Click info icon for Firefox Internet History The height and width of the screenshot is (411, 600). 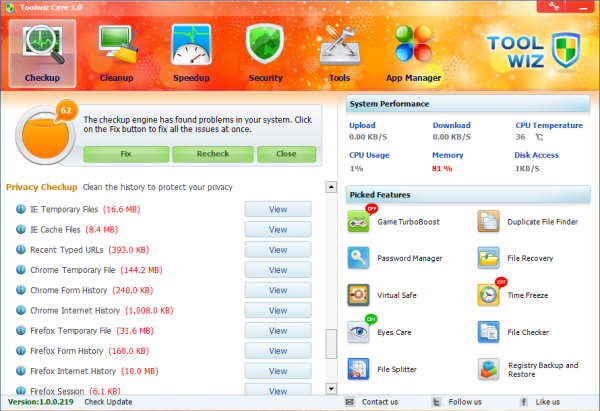(x=21, y=371)
